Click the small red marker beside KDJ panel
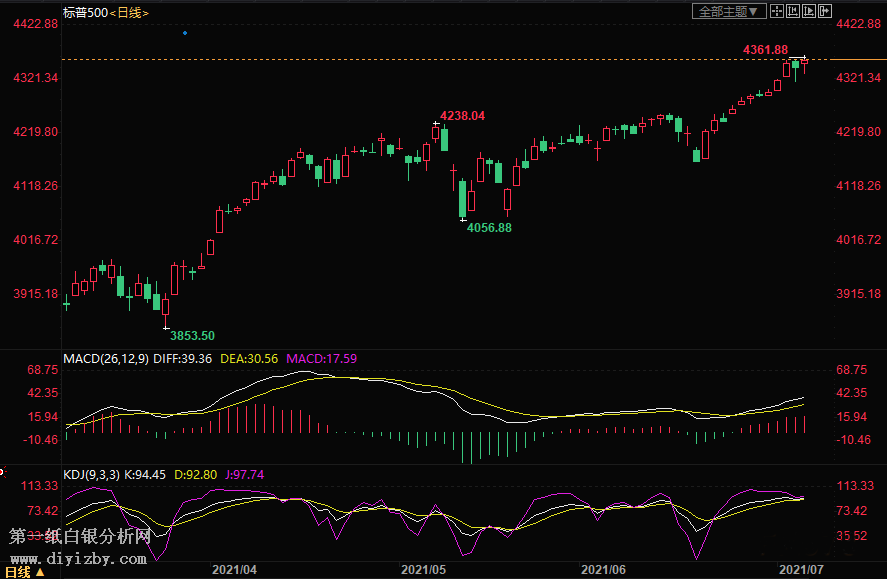 pos(3,472)
